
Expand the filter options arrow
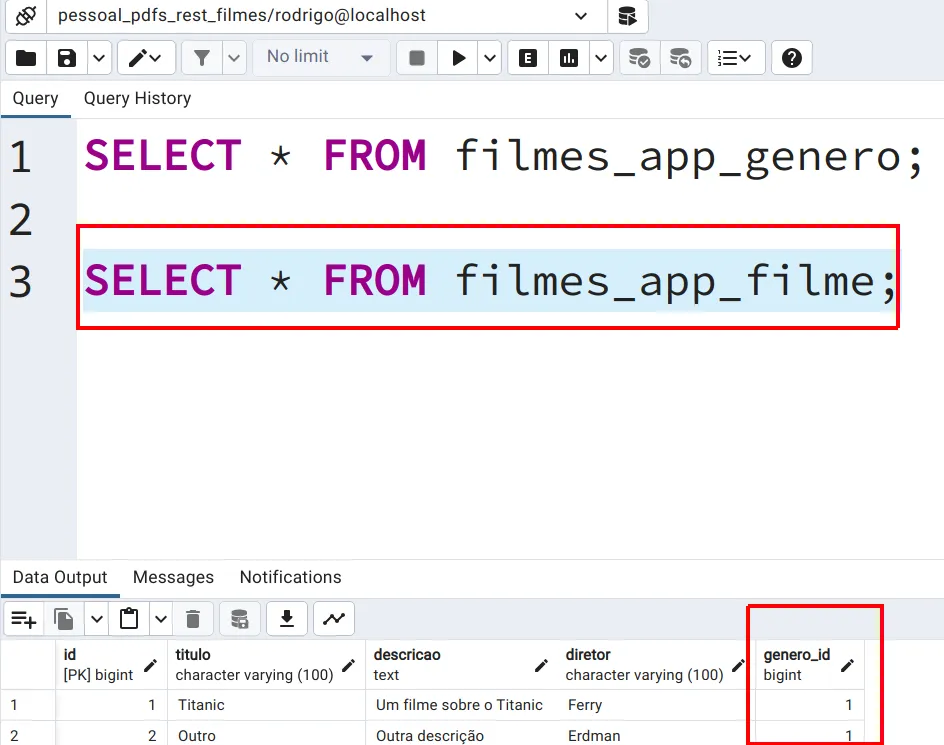coord(234,58)
